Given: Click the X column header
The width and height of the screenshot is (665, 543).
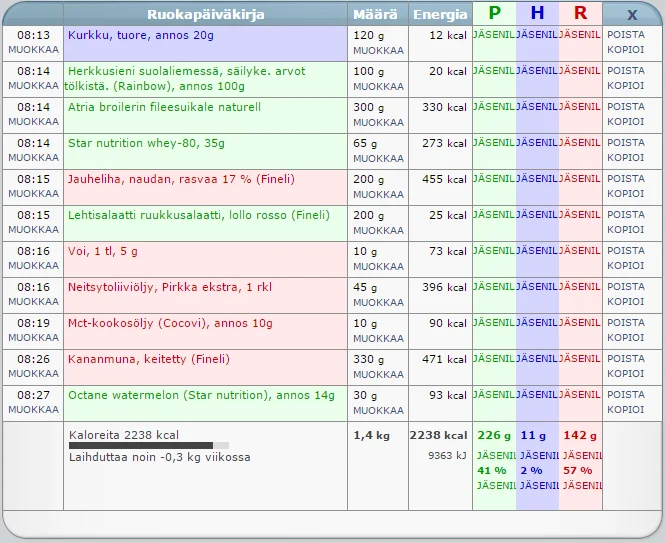Looking at the screenshot, I should [x=631, y=14].
